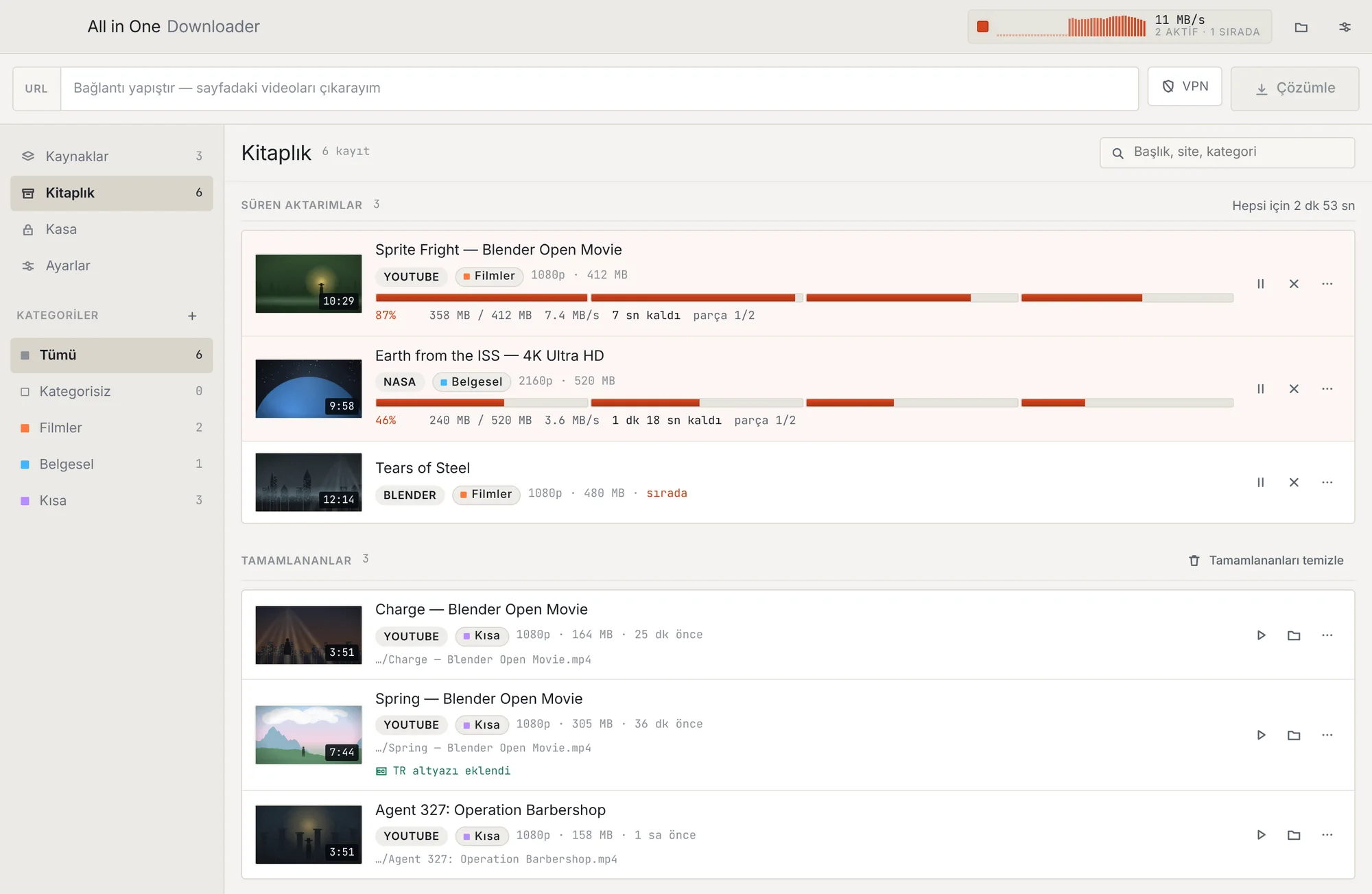Click the Hepsi için 2 dk 53 sn text
Viewport: 1372px width, 894px height.
pos(1293,206)
